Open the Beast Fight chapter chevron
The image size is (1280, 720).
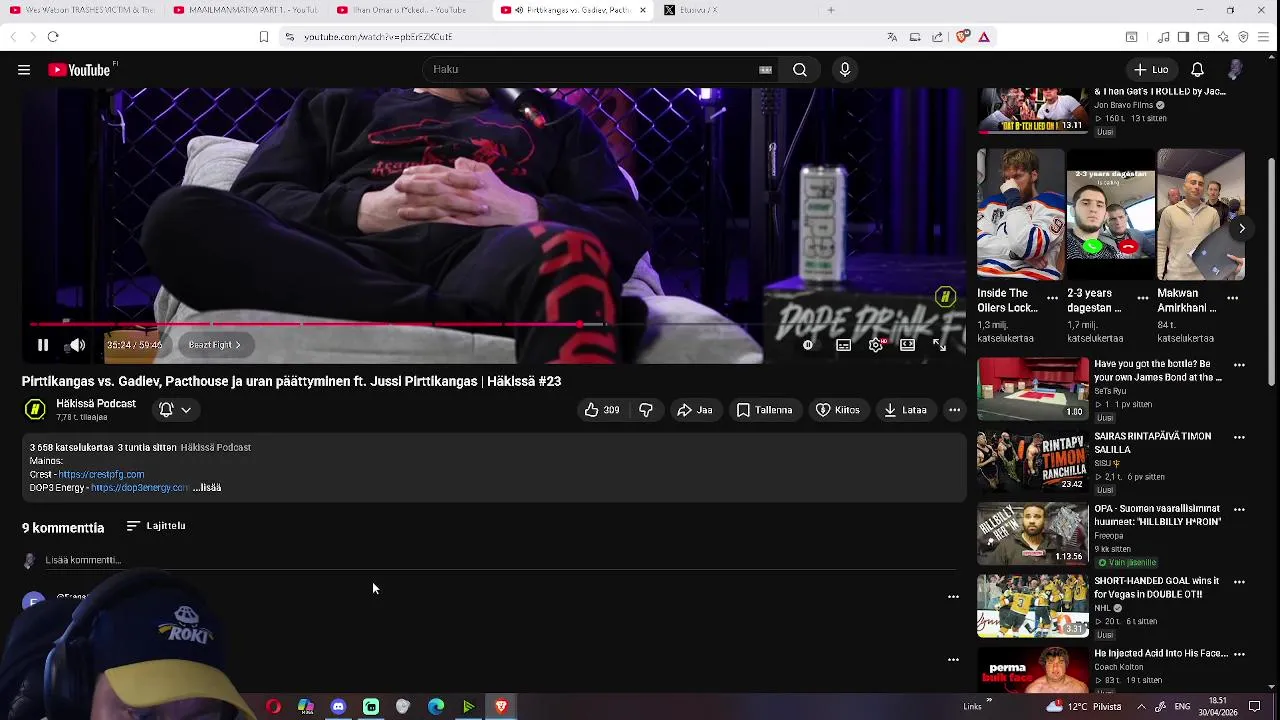[215, 345]
